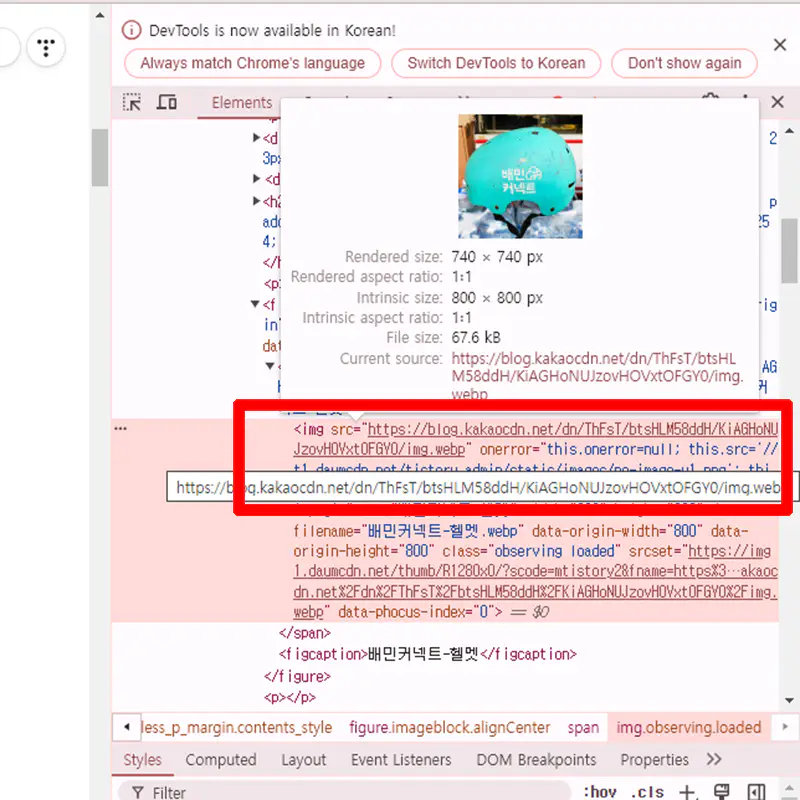Click the Elements panel scroll-up arrow
Screen dimensions: 800x800
tap(789, 131)
